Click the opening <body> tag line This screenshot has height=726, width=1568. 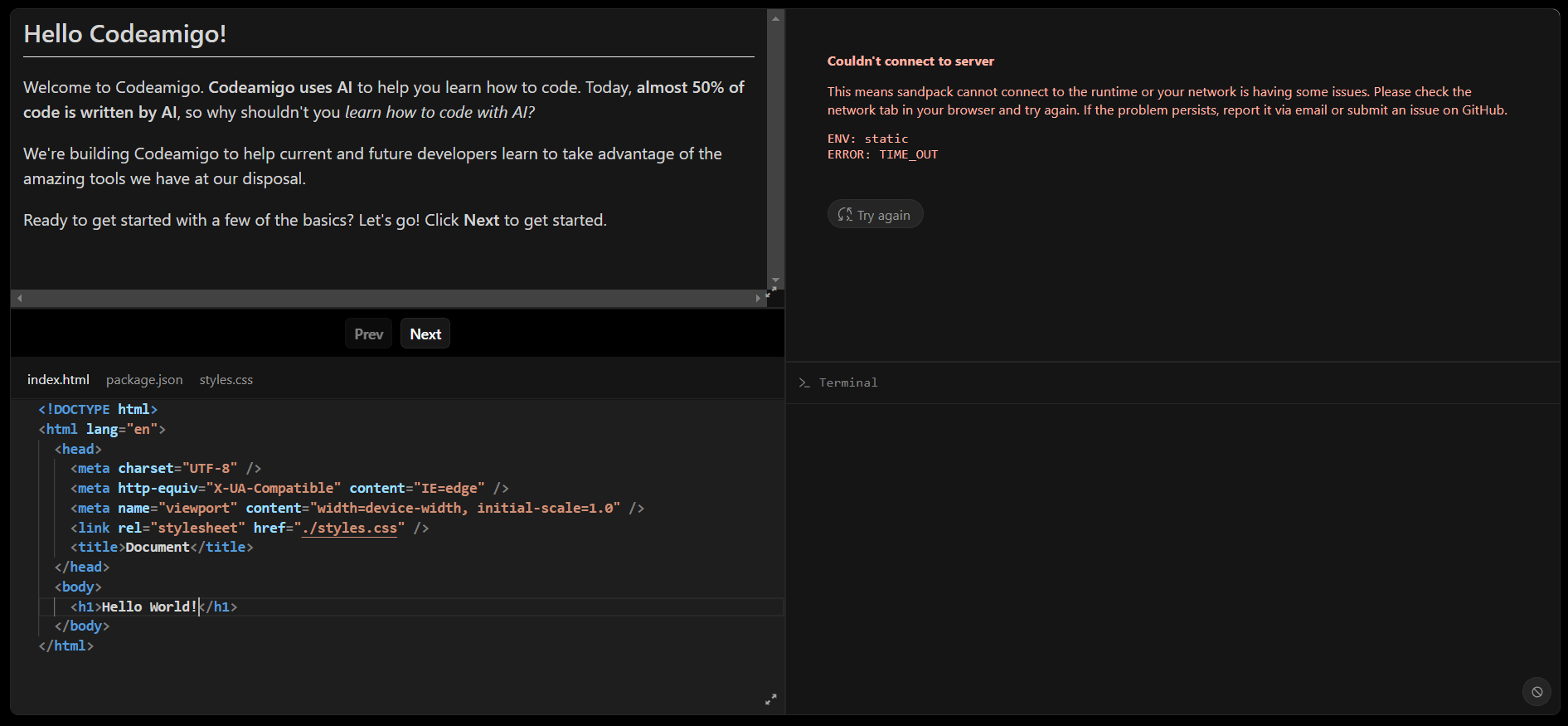click(78, 587)
